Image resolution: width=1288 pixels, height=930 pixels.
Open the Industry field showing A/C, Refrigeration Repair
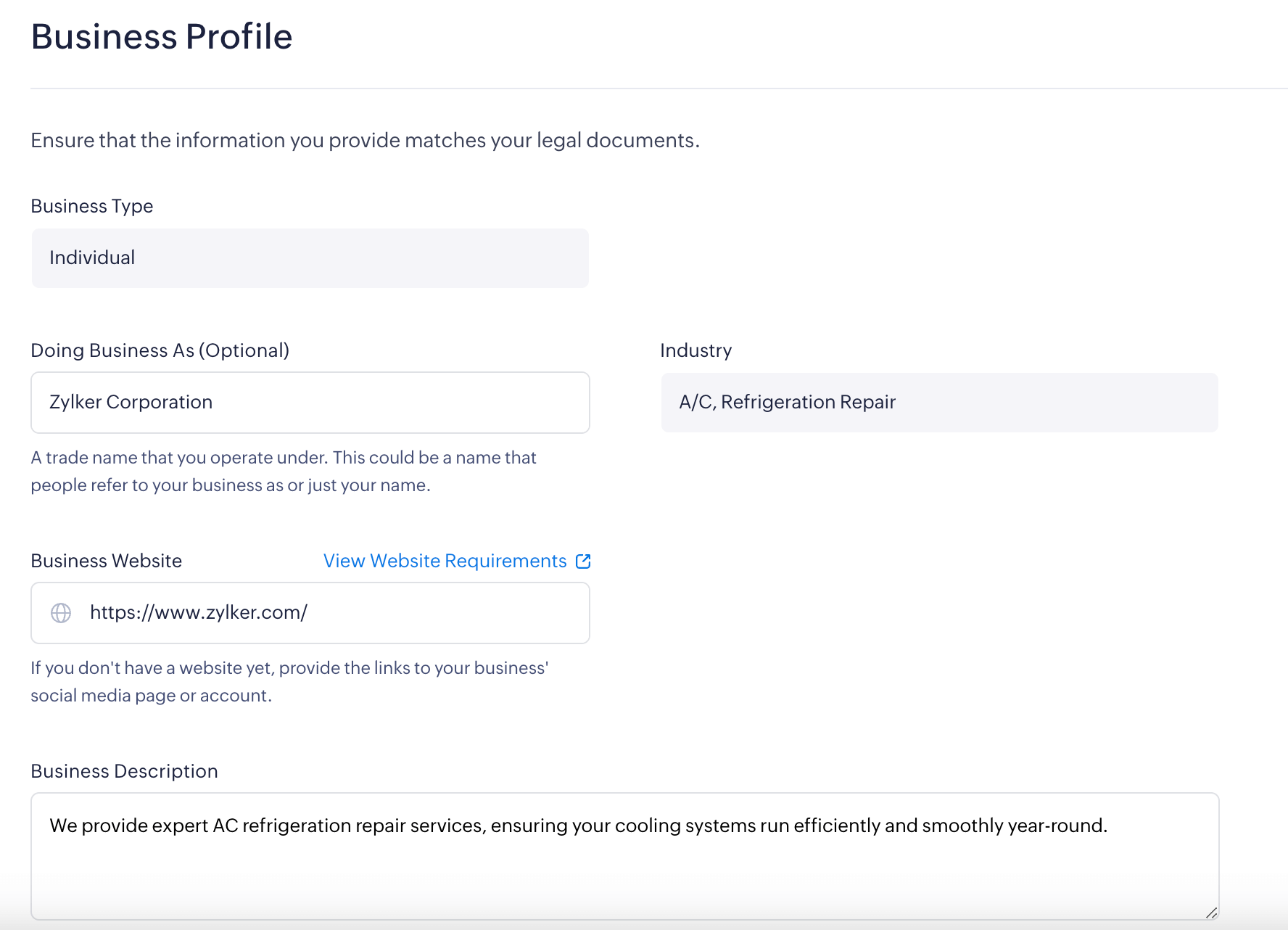[939, 403]
